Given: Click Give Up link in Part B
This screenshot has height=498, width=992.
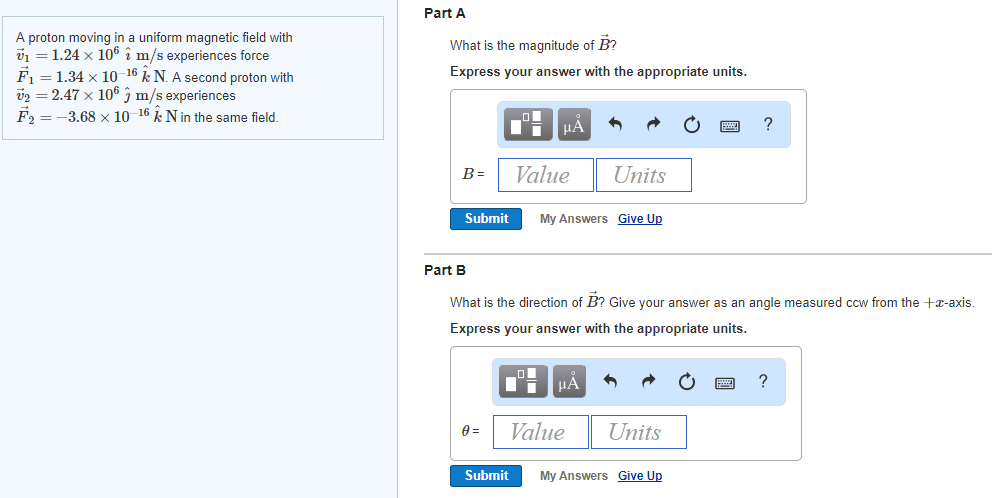Looking at the screenshot, I should (x=639, y=476).
